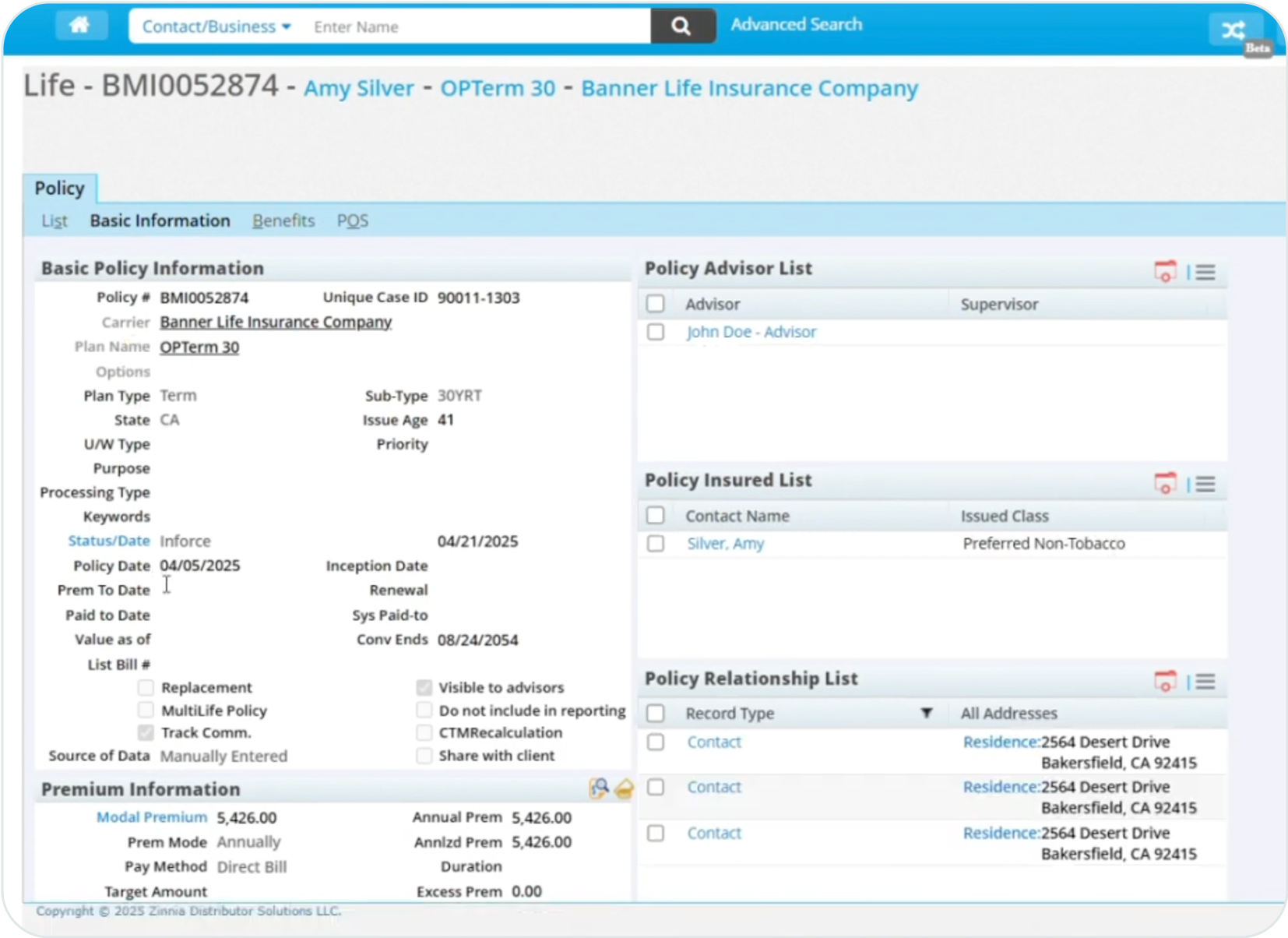Click the Issued Class column header
1288x938 pixels.
[1005, 516]
